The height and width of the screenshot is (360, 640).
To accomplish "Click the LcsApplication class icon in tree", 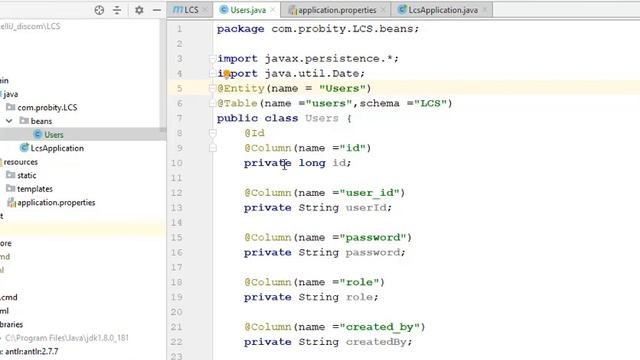I will coord(24,148).
